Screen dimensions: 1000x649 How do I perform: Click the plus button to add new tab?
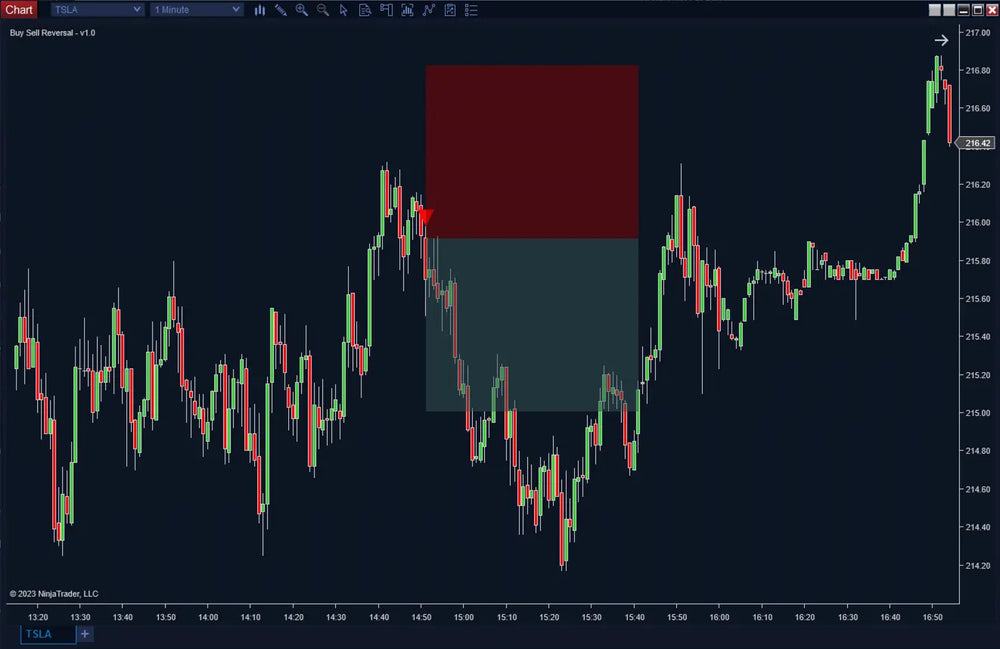point(84,634)
